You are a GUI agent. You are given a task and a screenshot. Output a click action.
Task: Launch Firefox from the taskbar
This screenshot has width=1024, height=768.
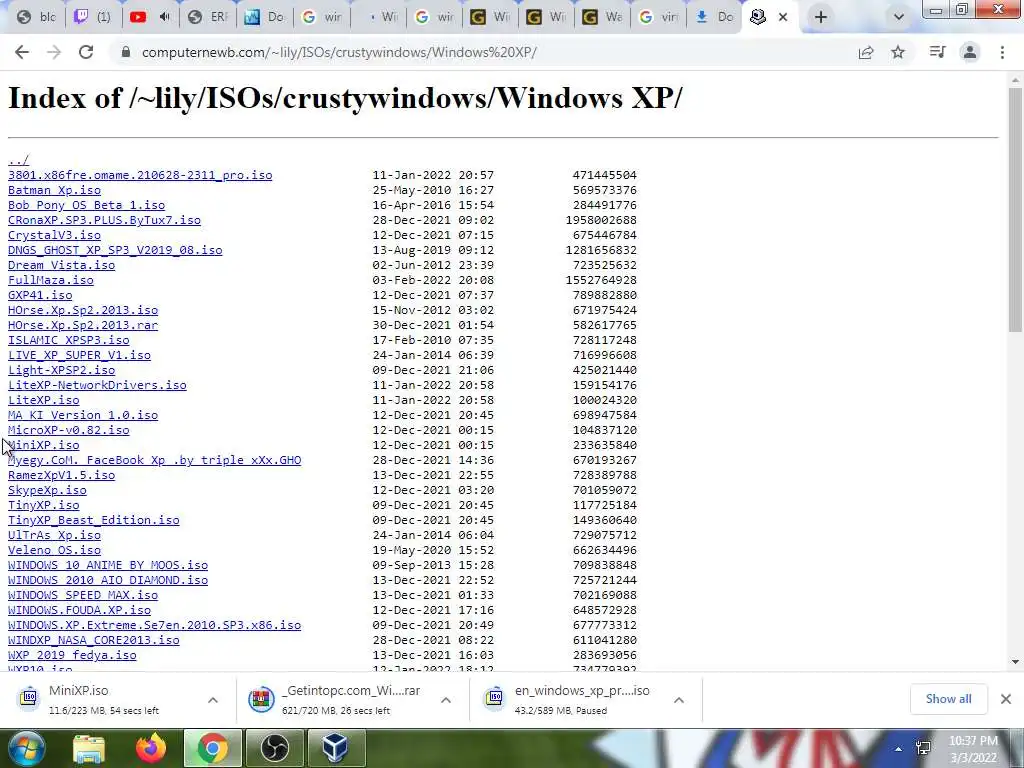pyautogui.click(x=151, y=748)
